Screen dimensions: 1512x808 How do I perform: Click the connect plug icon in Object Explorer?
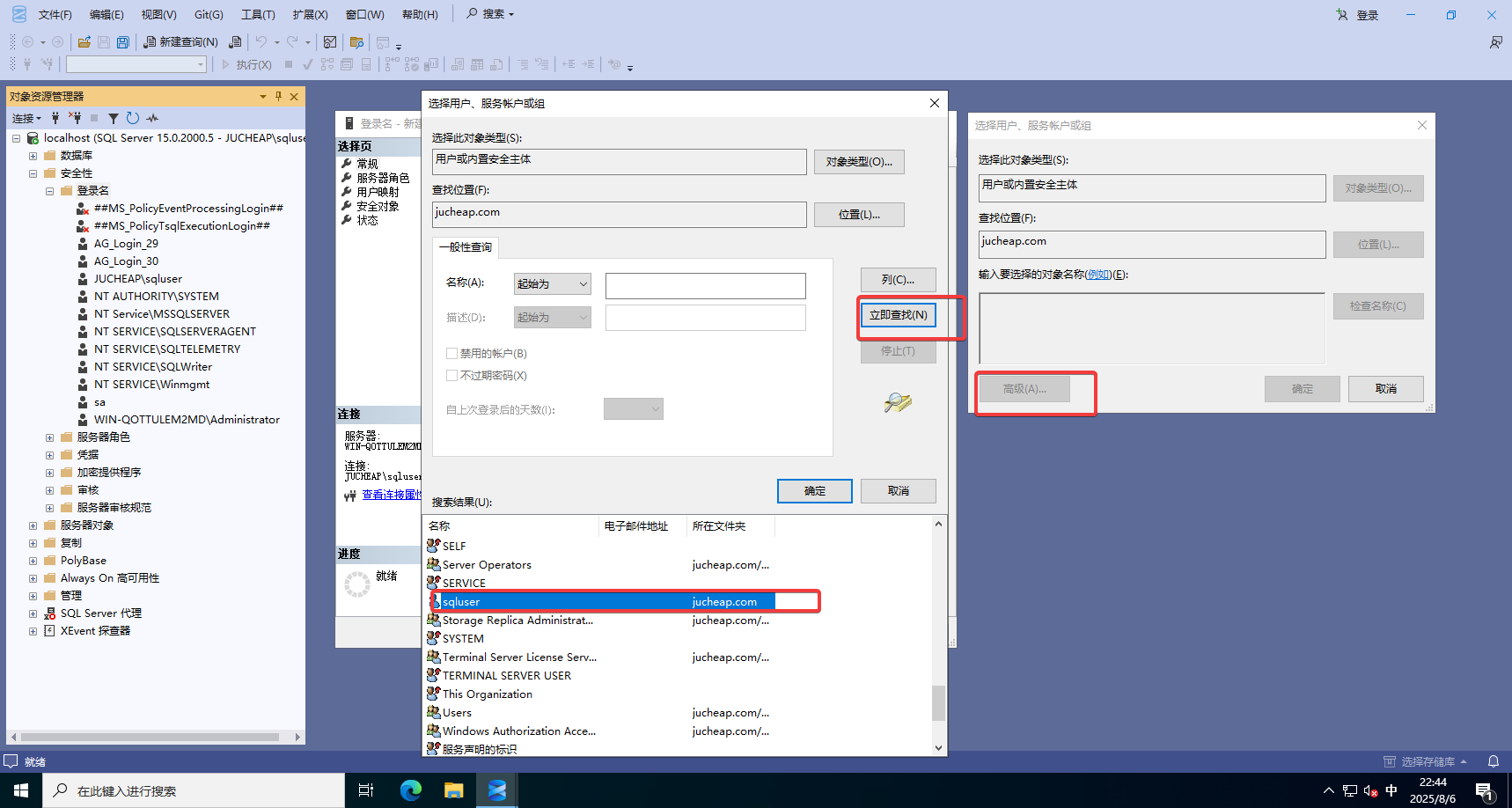(x=55, y=118)
